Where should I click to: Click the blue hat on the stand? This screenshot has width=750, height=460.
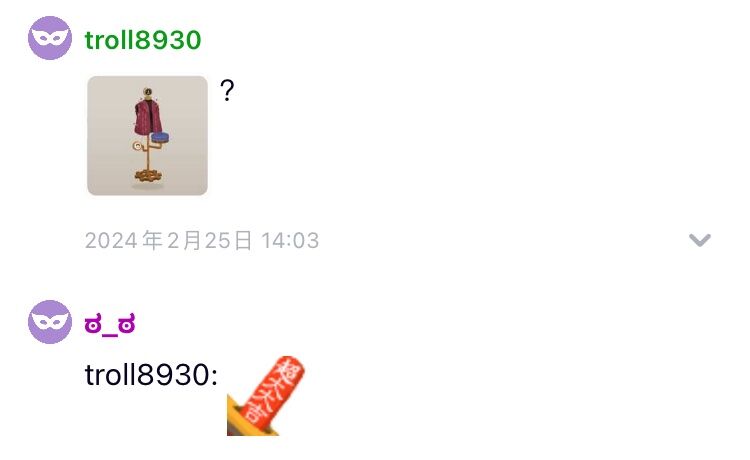[160, 138]
